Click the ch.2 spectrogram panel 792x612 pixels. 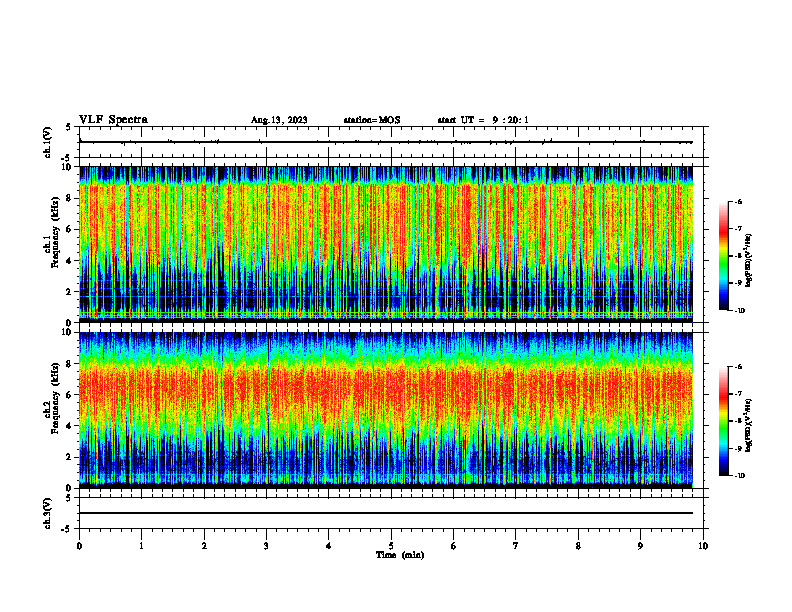click(386, 410)
